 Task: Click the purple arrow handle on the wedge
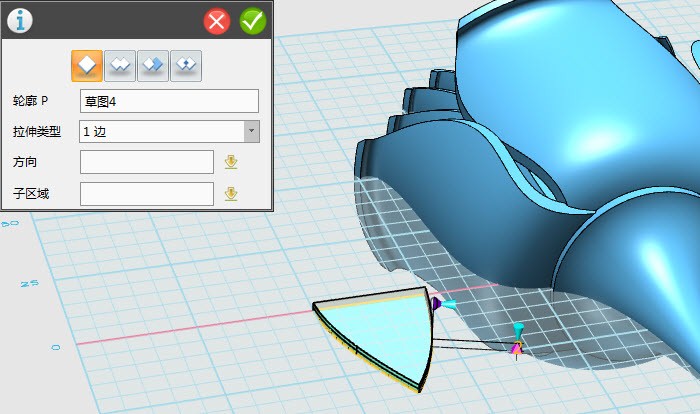tap(436, 302)
